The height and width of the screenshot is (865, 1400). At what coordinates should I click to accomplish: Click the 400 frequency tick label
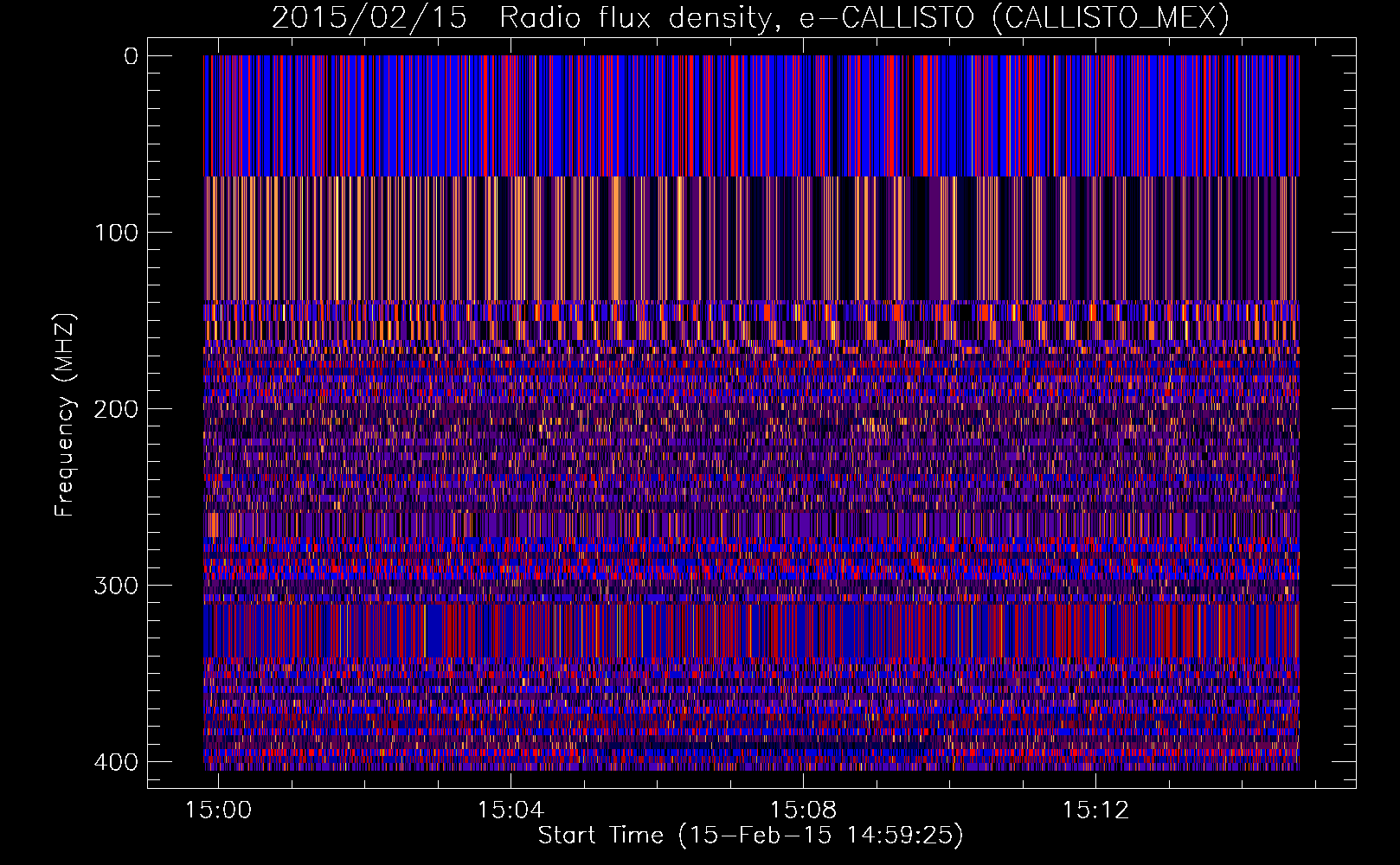(x=116, y=762)
